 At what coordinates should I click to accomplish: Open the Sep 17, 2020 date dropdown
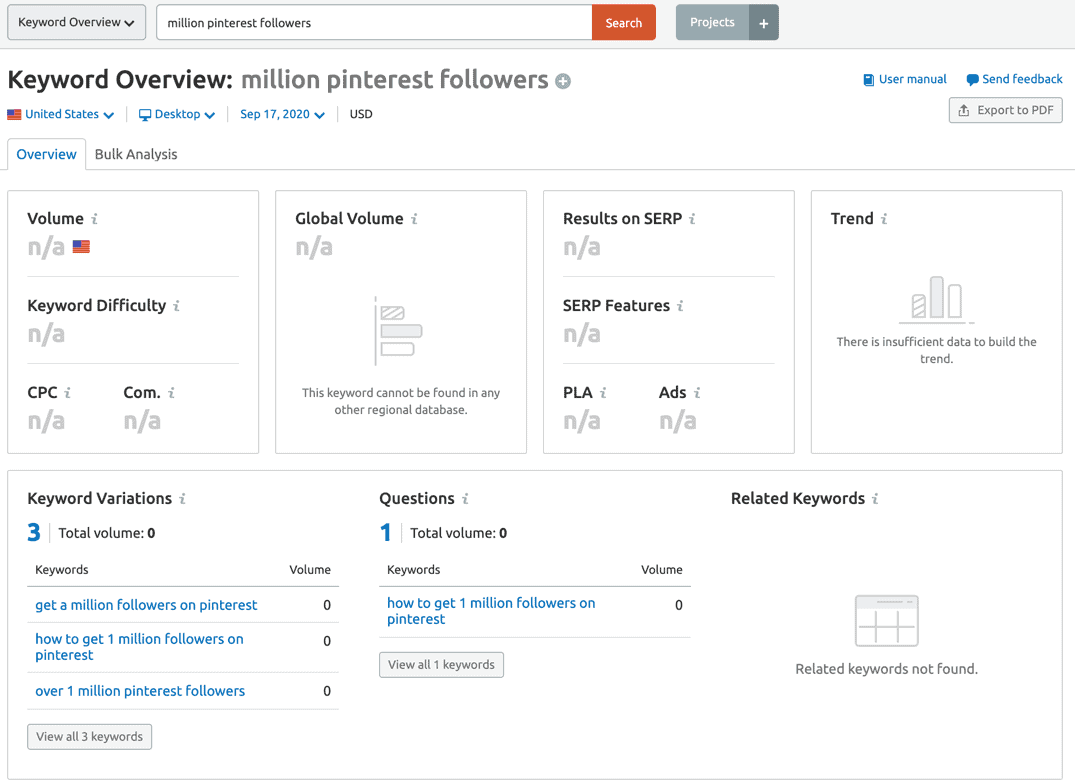pos(282,114)
